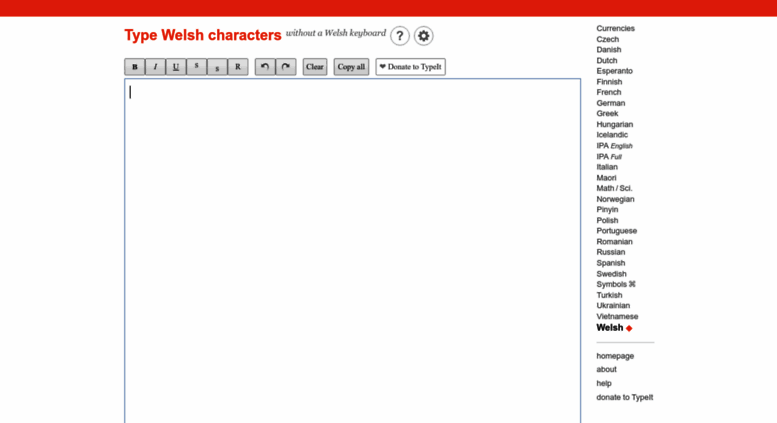Switch to the French keyboard
This screenshot has width=777, height=423.
(609, 92)
